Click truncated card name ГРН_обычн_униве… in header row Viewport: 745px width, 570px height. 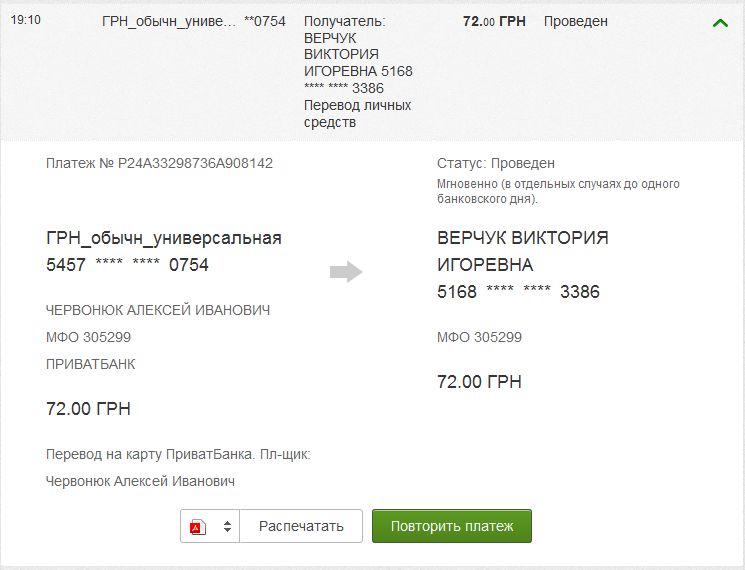click(x=169, y=21)
